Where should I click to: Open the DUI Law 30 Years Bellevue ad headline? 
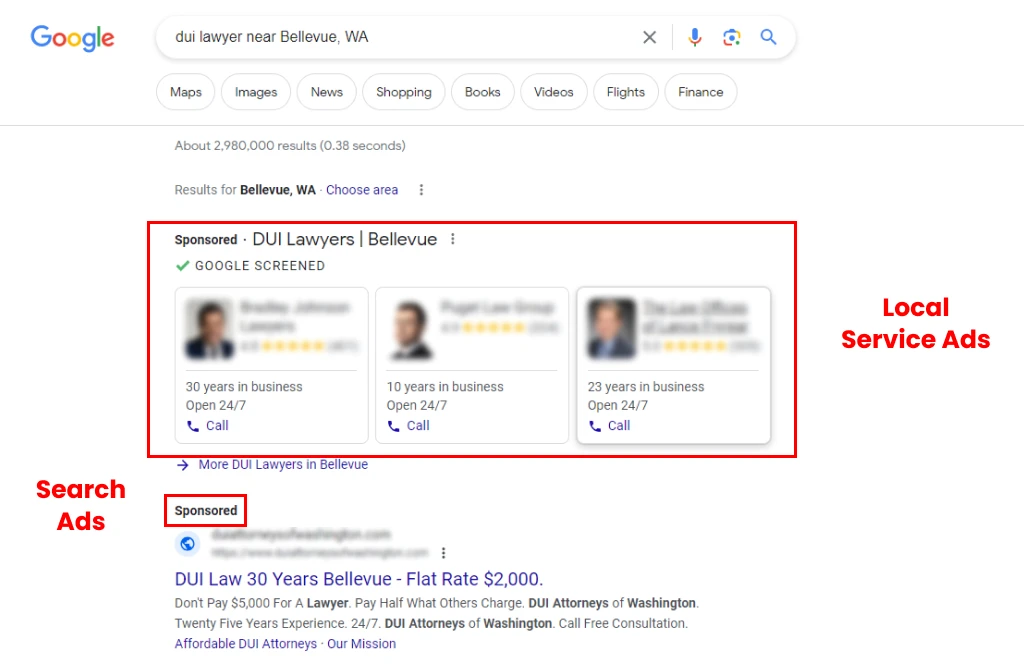pyautogui.click(x=359, y=579)
